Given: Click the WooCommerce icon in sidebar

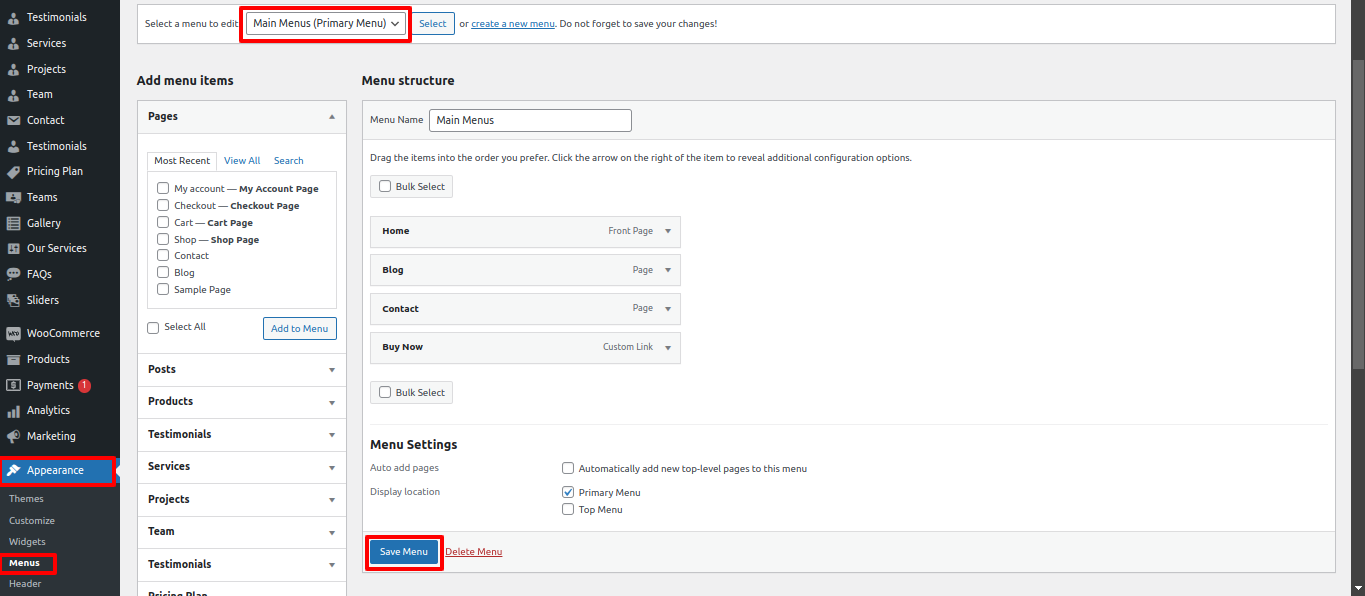Looking at the screenshot, I should coord(14,333).
